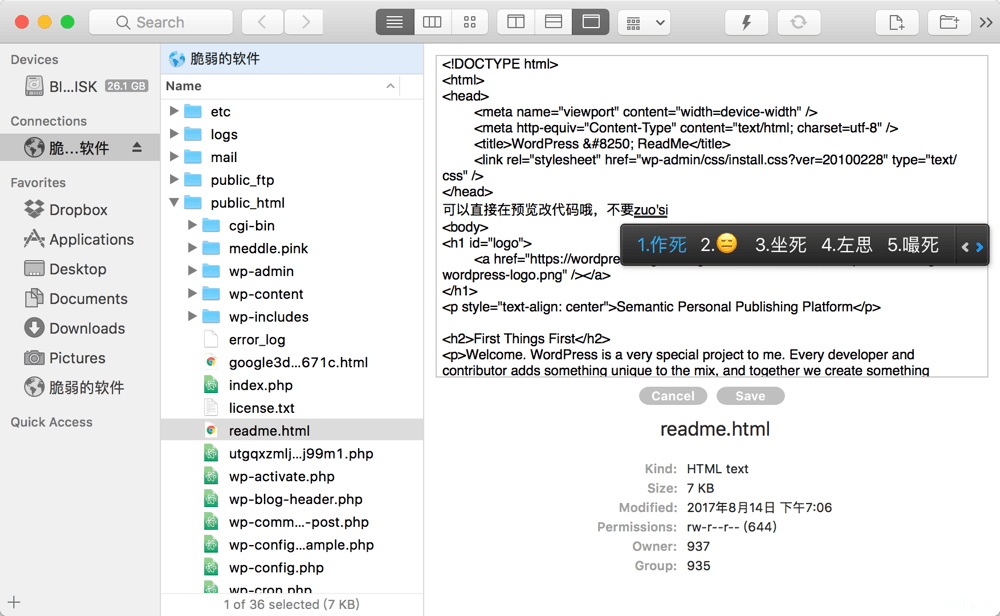The width and height of the screenshot is (1000, 616).
Task: Select the wp-blog-header.php file
Action: point(292,499)
